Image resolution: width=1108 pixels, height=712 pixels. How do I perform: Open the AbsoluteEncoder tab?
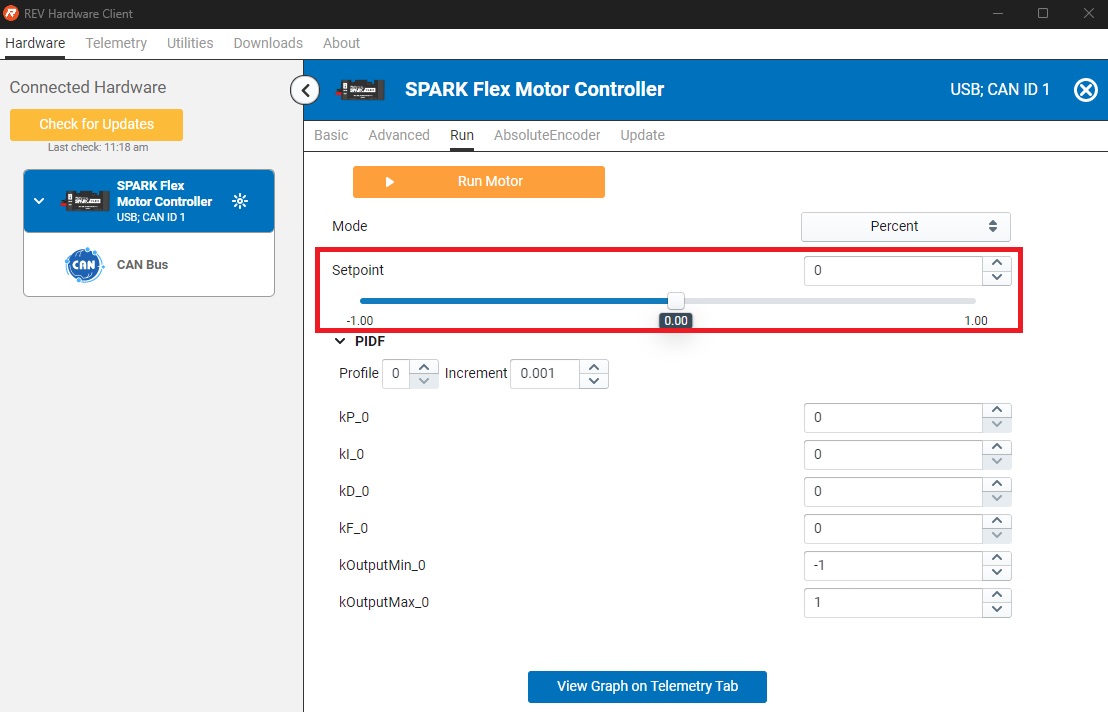547,135
